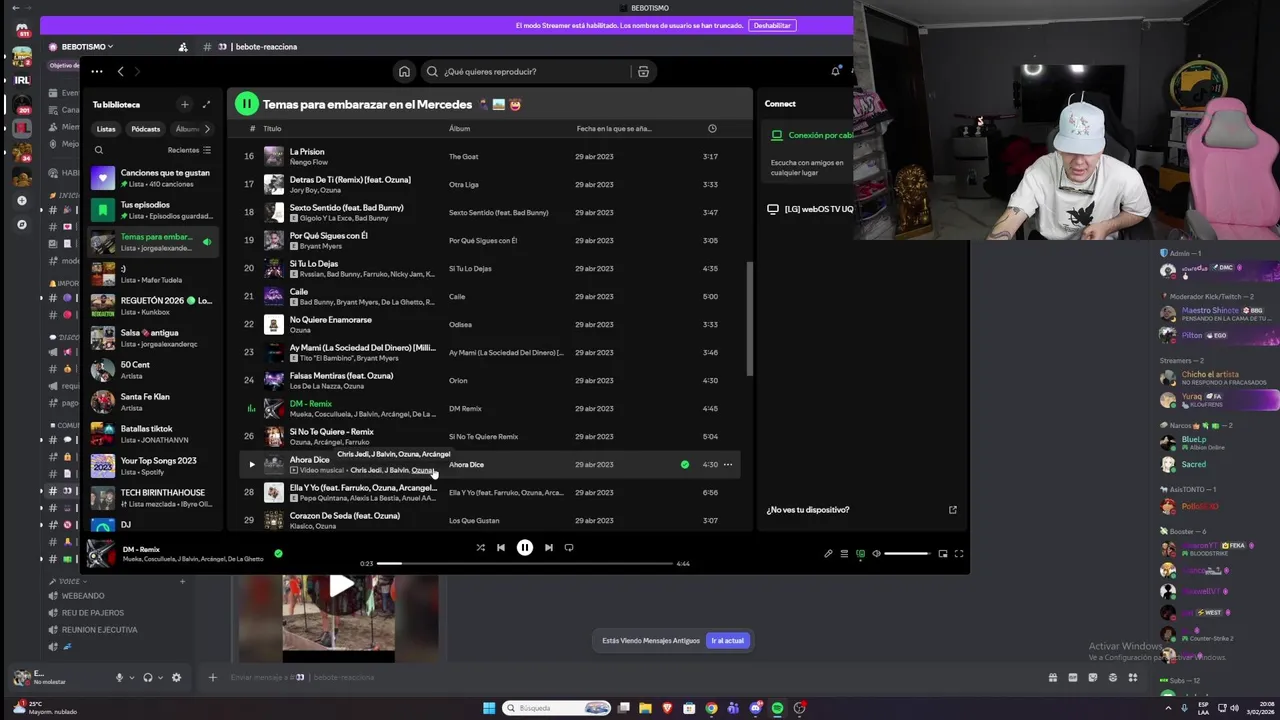The width and height of the screenshot is (1280, 720).
Task: Skip to next track
Action: click(548, 547)
